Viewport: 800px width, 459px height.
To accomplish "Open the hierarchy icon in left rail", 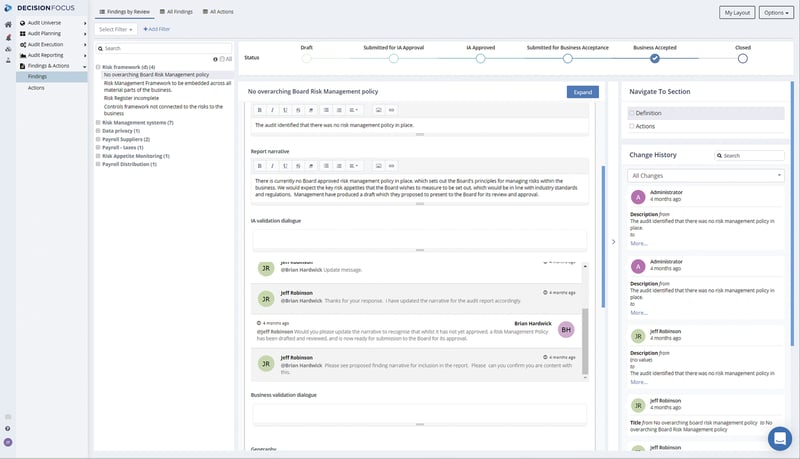I will 8,49.
